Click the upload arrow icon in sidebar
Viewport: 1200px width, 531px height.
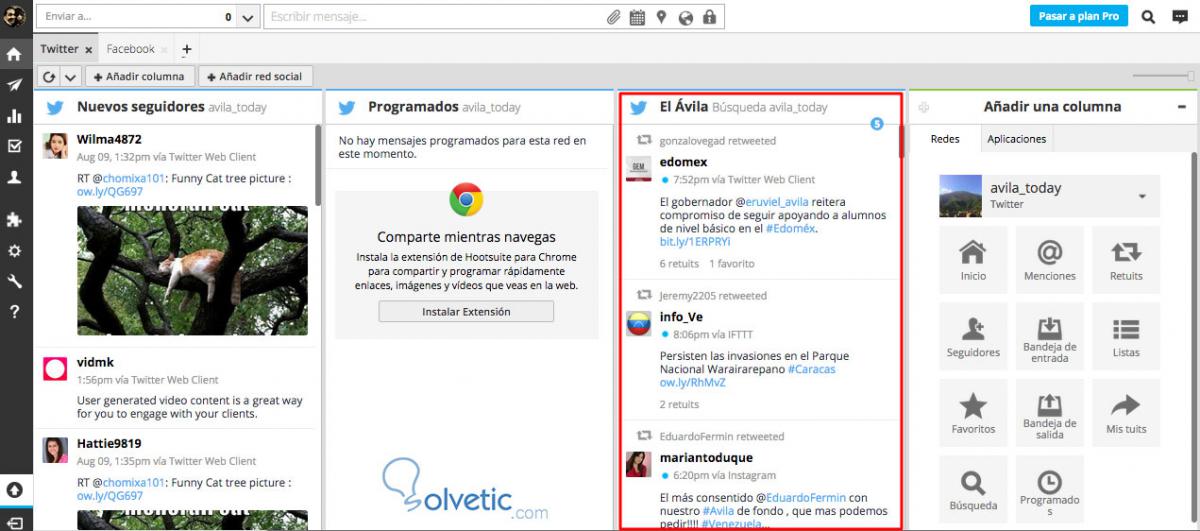14,490
